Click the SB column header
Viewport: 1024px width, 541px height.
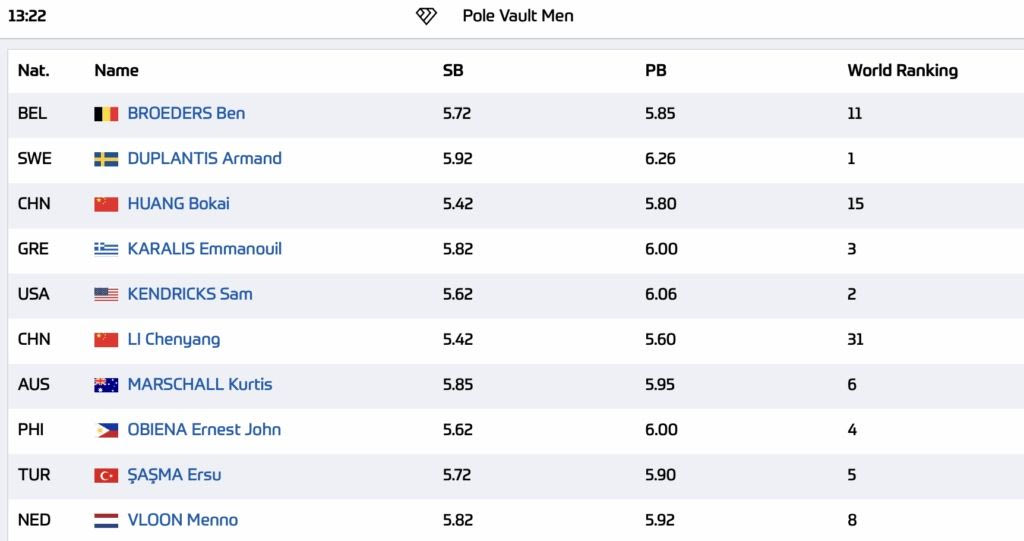(x=453, y=70)
